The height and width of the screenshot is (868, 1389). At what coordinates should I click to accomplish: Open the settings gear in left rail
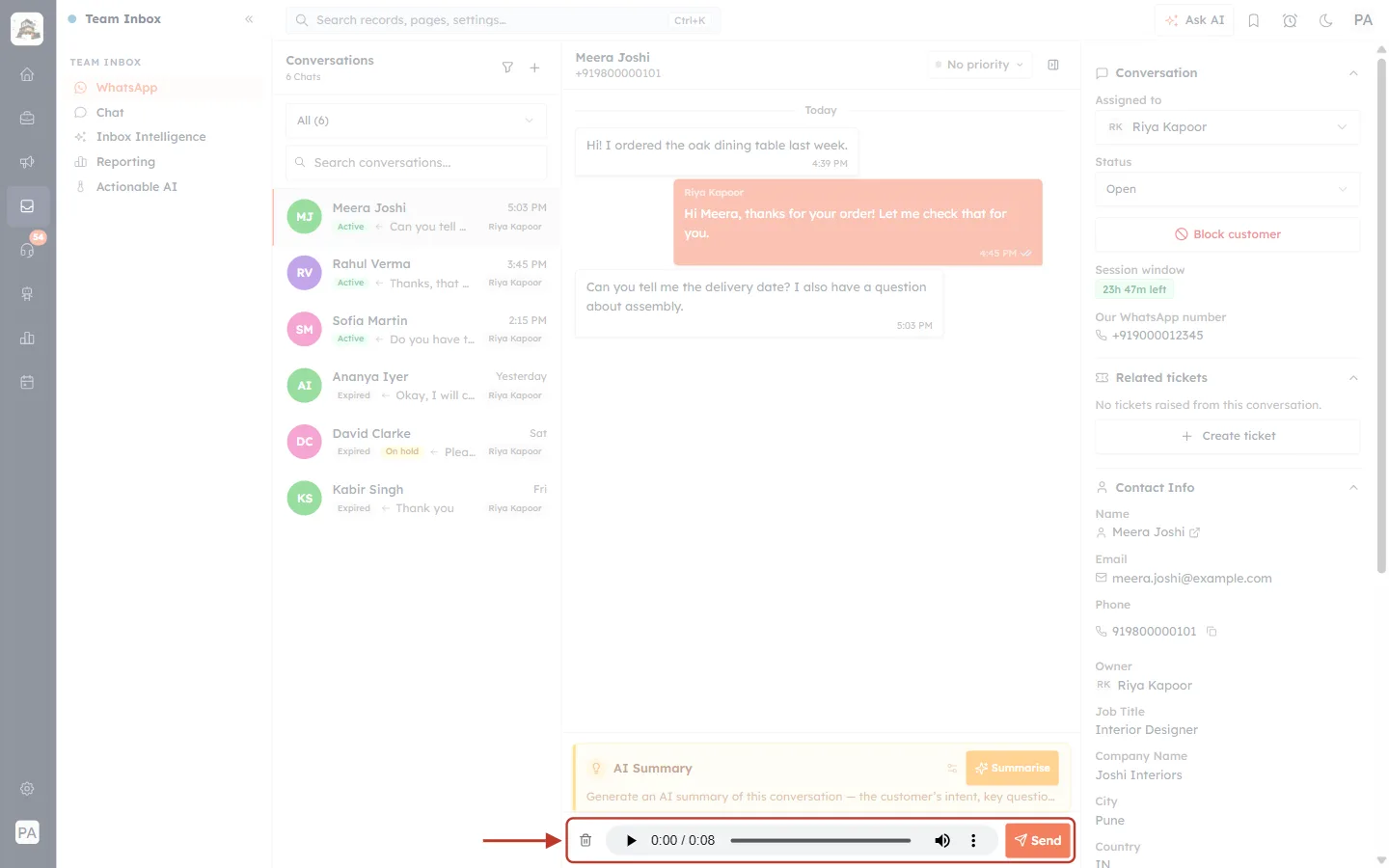coord(27,789)
